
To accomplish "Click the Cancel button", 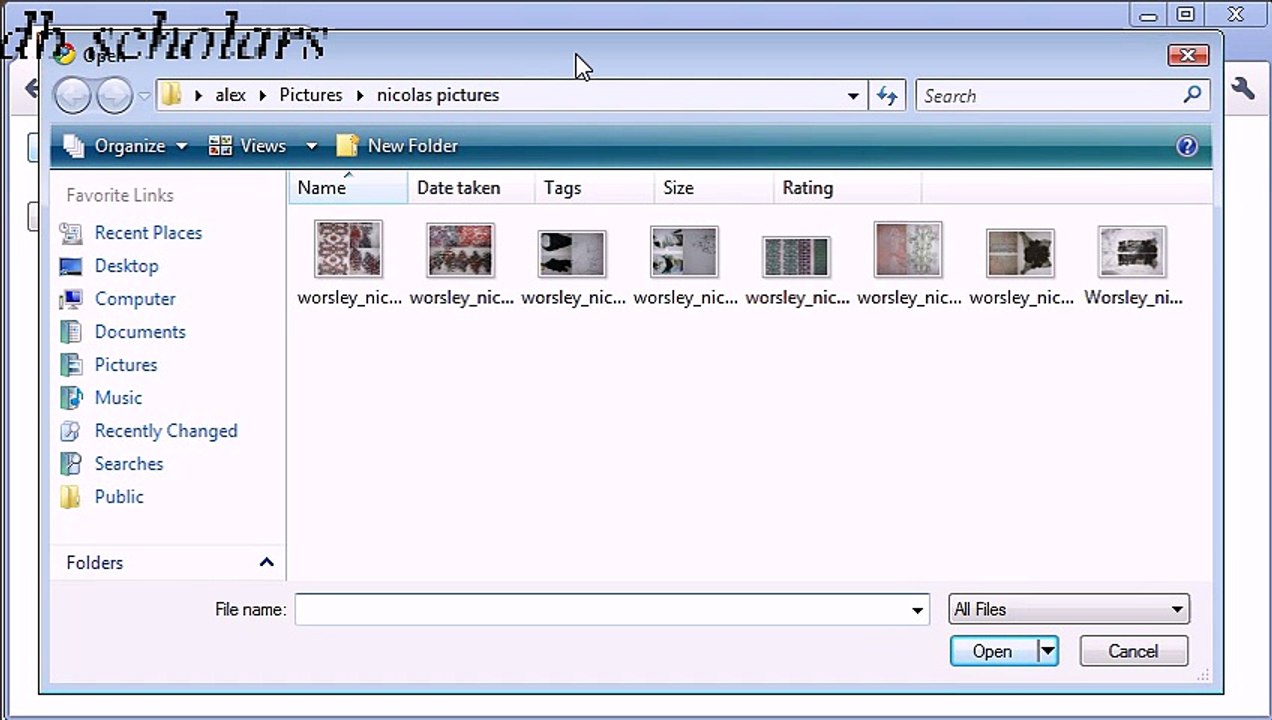I will [x=1133, y=651].
